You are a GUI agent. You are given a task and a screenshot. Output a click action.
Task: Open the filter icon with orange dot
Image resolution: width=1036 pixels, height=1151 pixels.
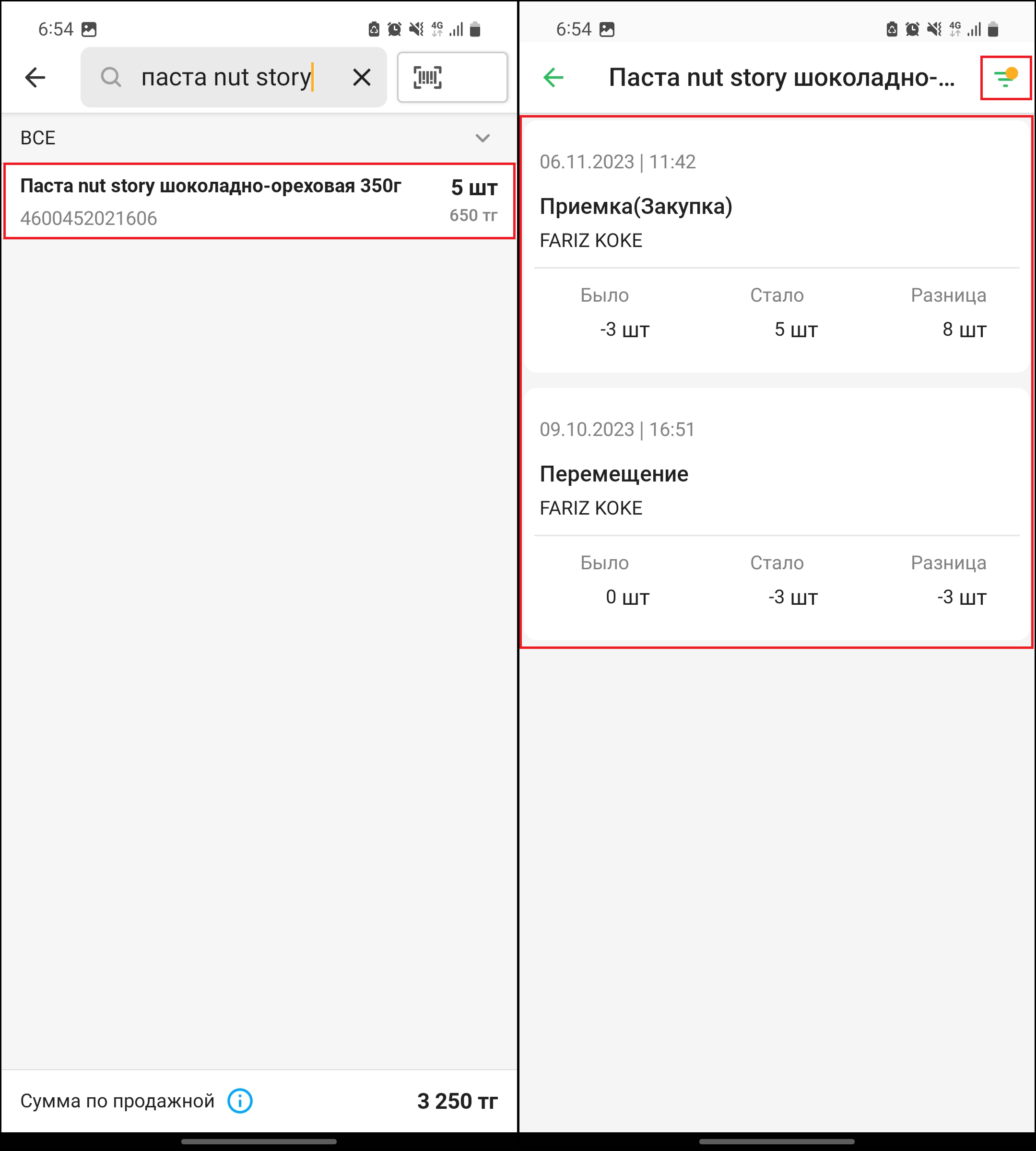point(1005,78)
